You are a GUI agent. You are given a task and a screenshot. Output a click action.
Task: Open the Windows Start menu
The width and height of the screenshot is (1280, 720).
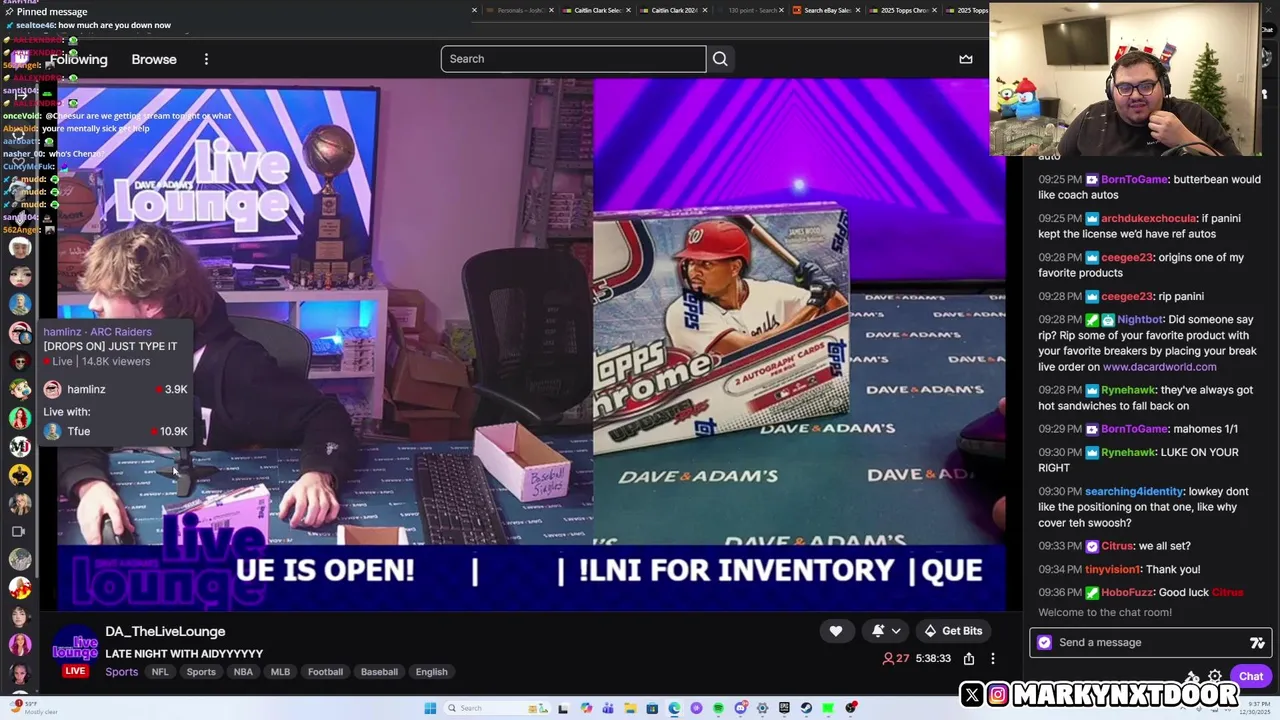coord(430,708)
